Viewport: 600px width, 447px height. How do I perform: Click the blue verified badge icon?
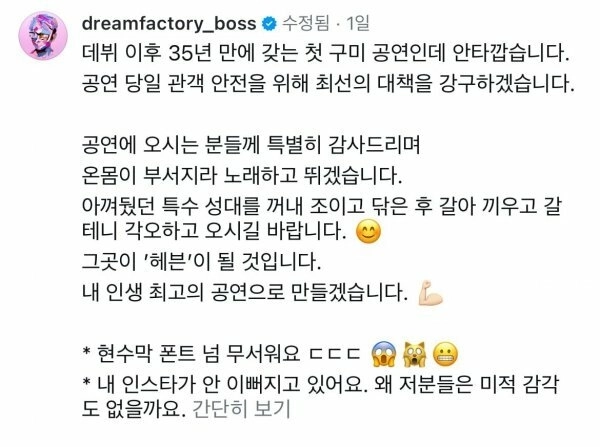[x=269, y=24]
